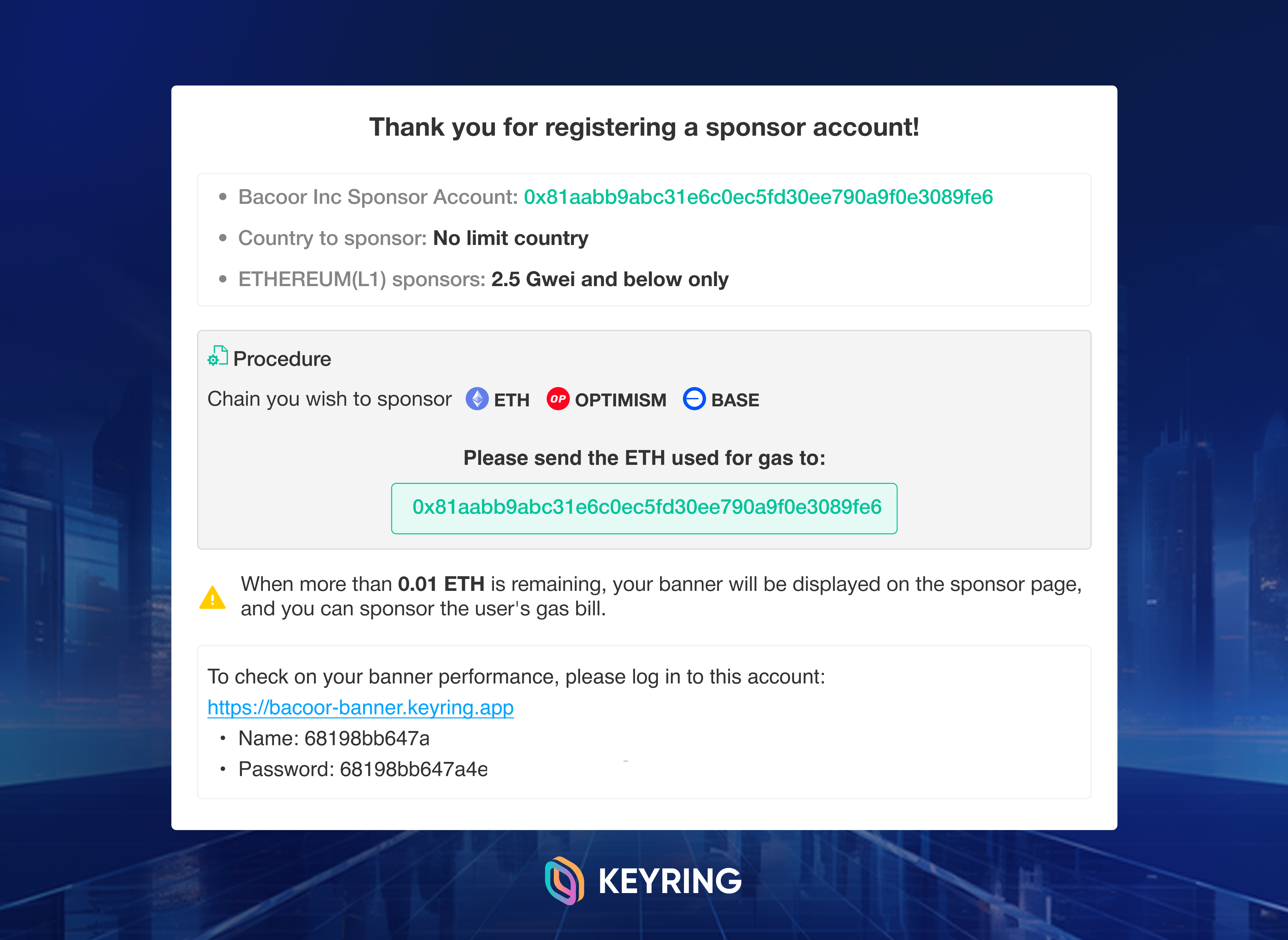Click the 'Thank you for registering' heading

pyautogui.click(x=644, y=127)
